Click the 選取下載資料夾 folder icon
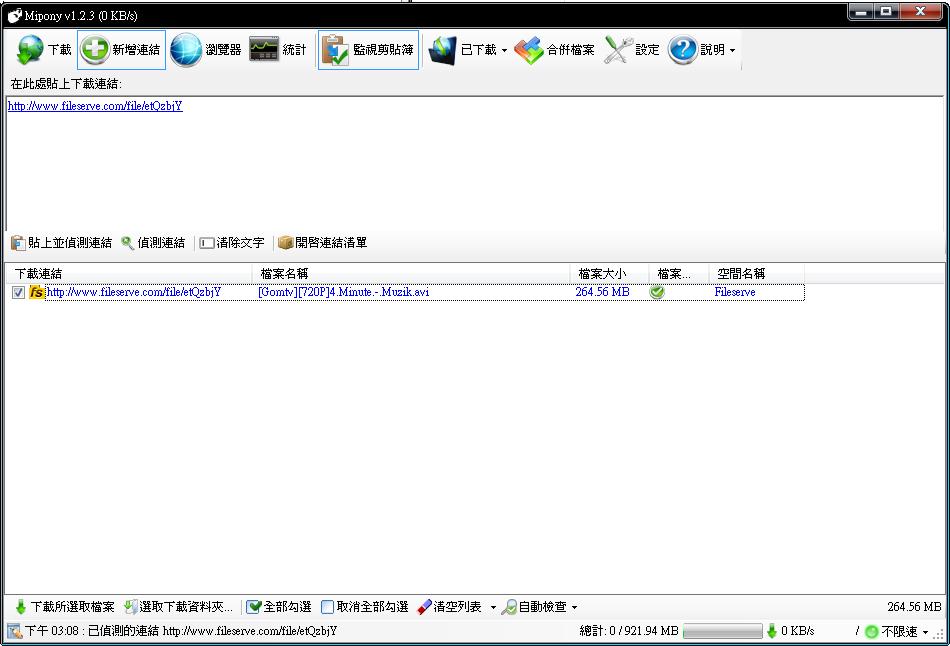Image resolution: width=950 pixels, height=646 pixels. (131, 607)
